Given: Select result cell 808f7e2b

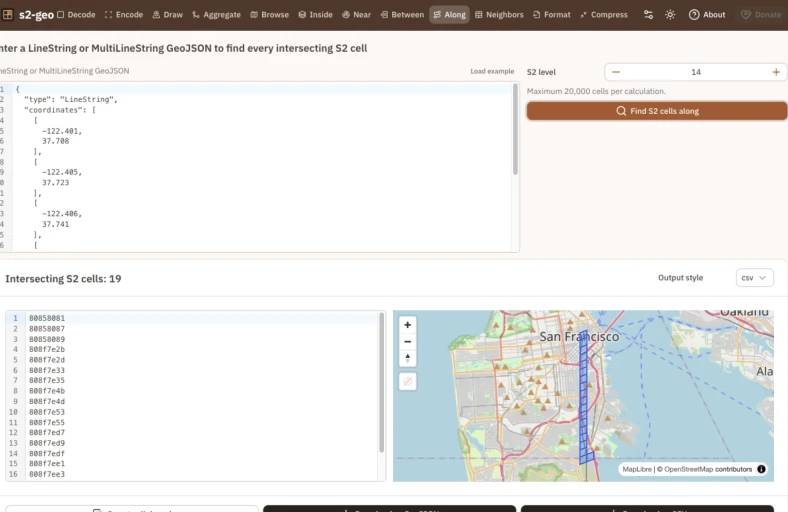Looking at the screenshot, I should click(x=47, y=349).
